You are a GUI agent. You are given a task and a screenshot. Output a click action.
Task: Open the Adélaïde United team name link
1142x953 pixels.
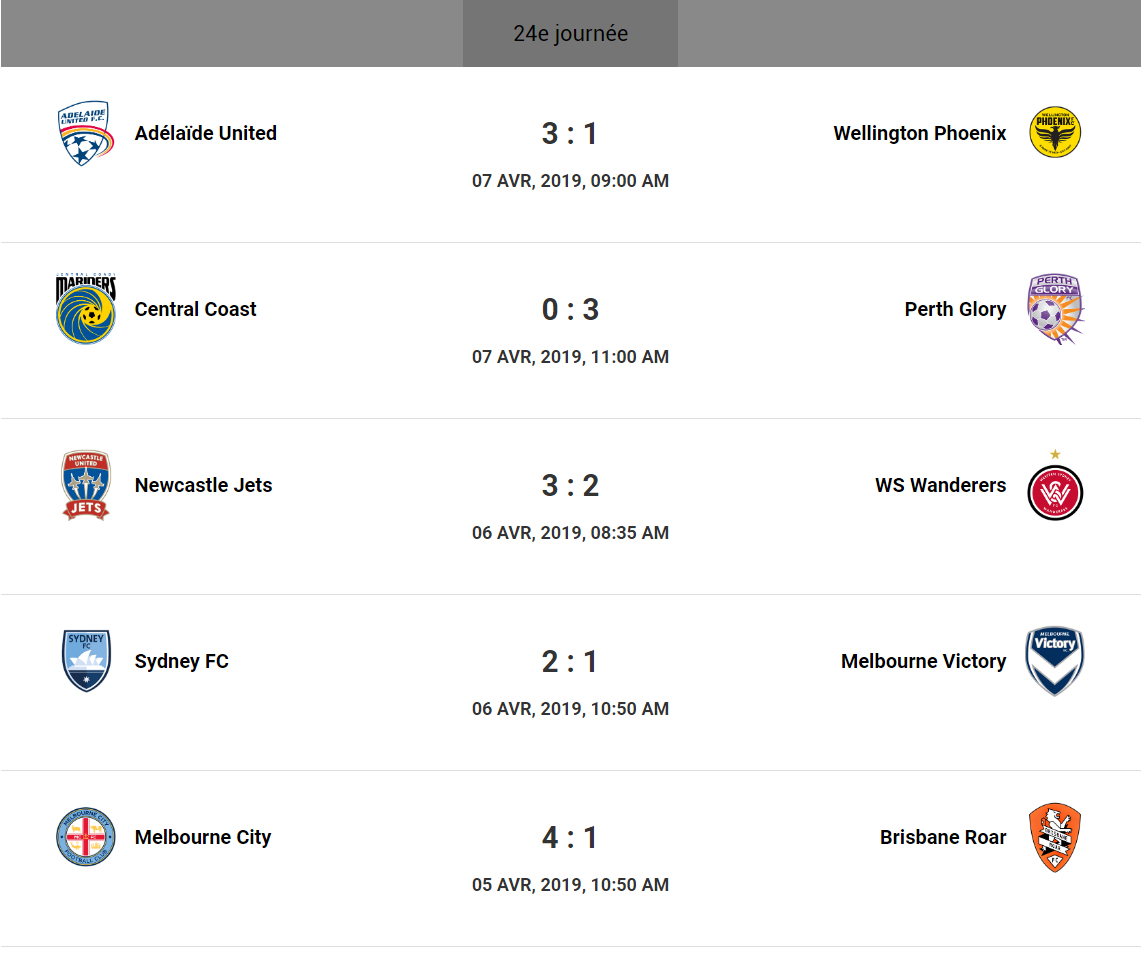click(x=206, y=133)
